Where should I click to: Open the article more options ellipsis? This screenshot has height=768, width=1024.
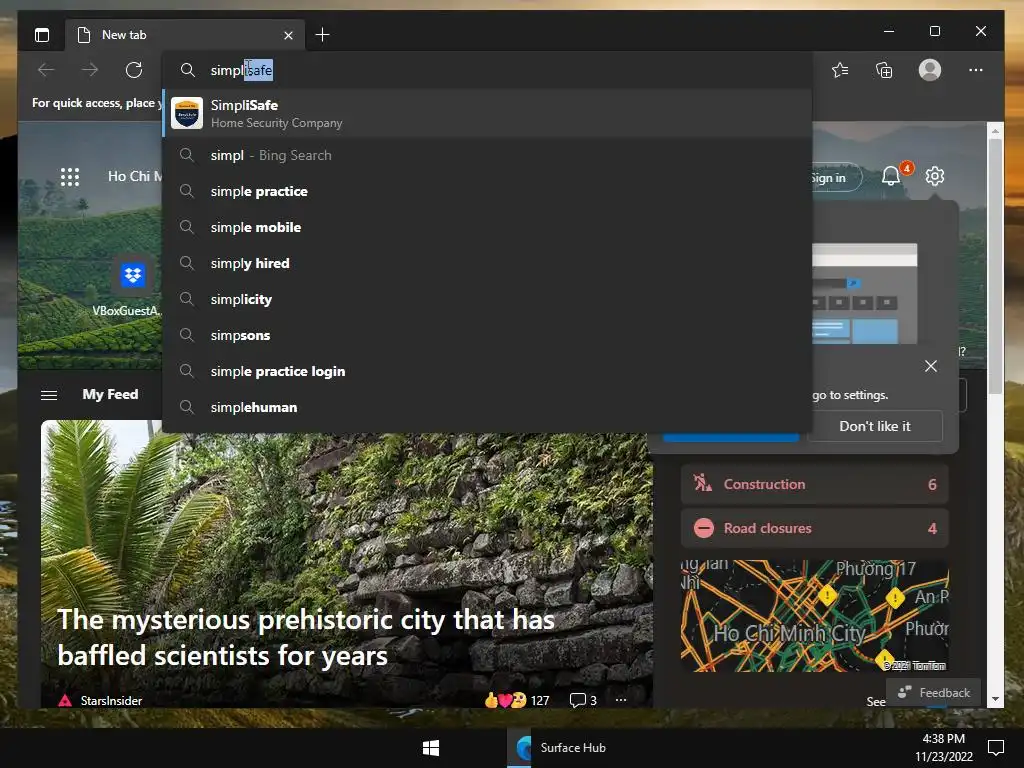tap(620, 699)
